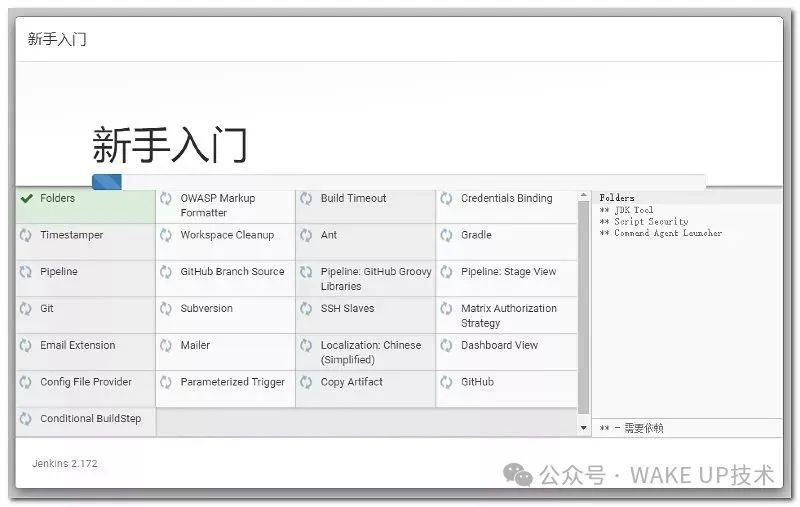This screenshot has height=507, width=800.
Task: Click the spinner icon beside Matrix Authorization Strategy
Action: pyautogui.click(x=446, y=309)
